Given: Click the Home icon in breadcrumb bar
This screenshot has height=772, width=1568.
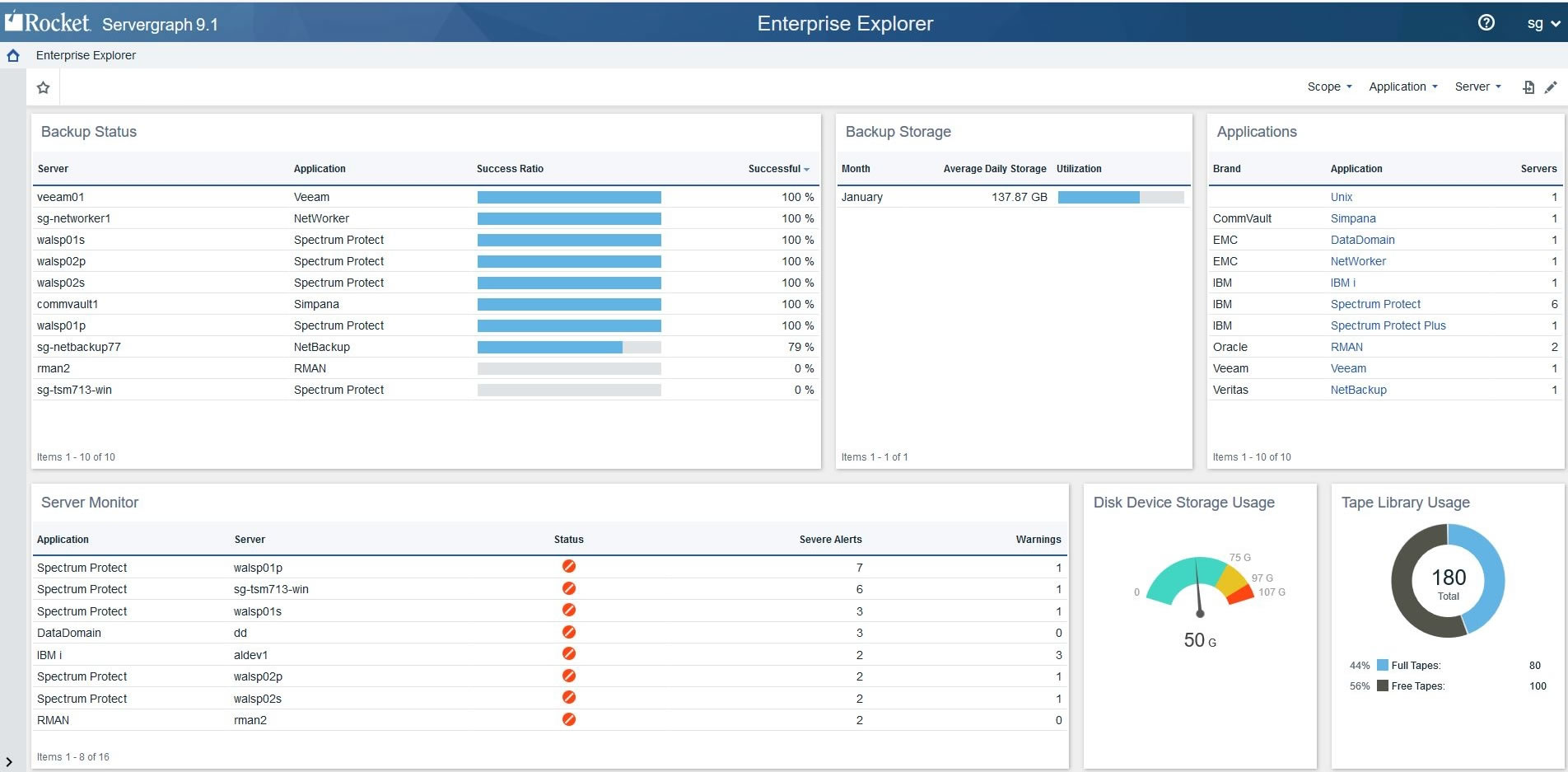Looking at the screenshot, I should tap(13, 55).
